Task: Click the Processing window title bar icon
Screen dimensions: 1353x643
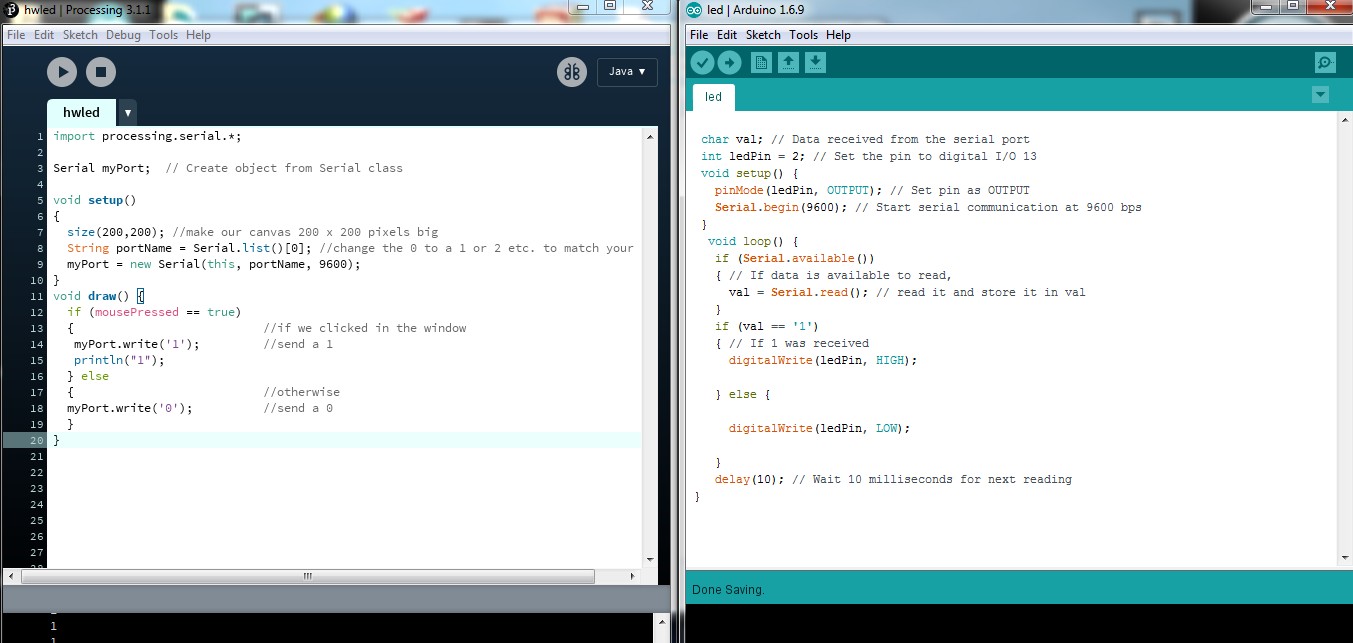Action: tap(12, 9)
